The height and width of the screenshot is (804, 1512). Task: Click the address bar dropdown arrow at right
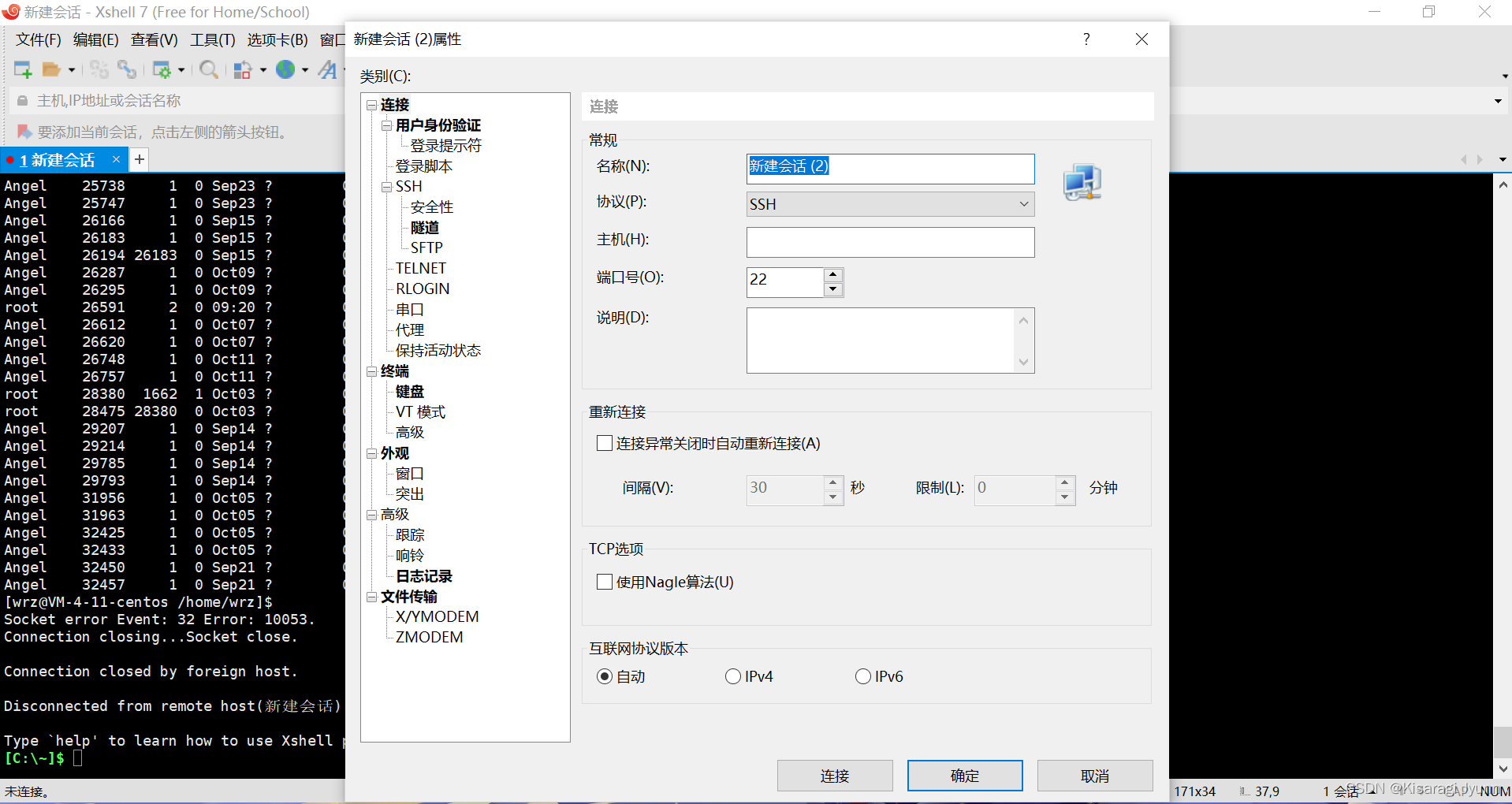pos(1498,101)
